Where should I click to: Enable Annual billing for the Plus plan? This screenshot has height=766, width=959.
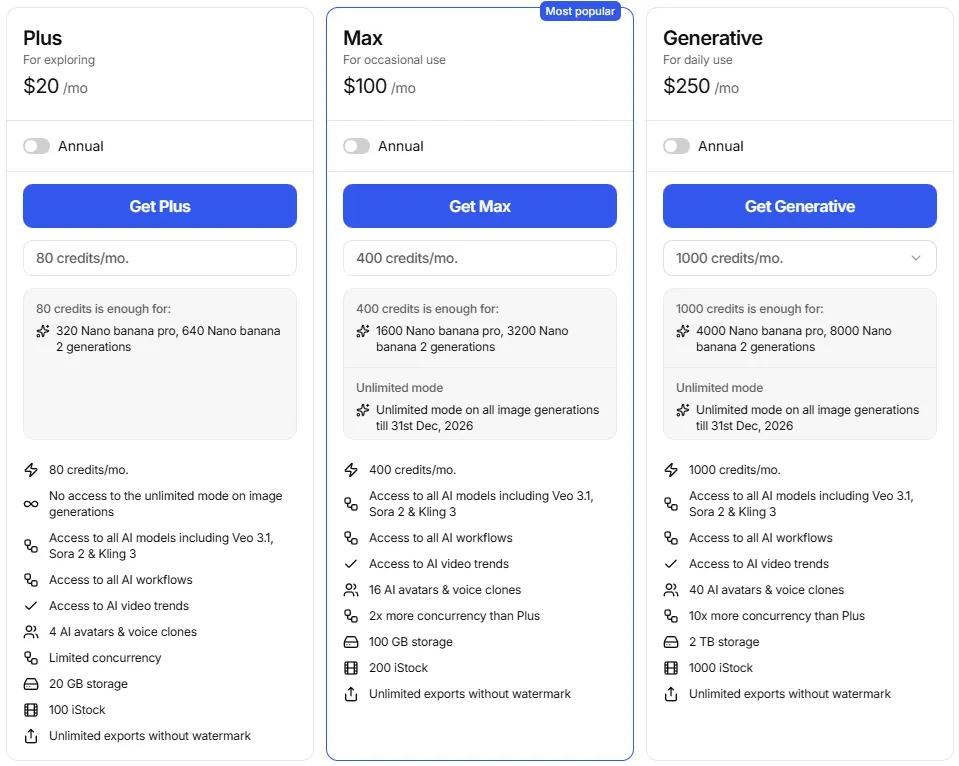(36, 146)
